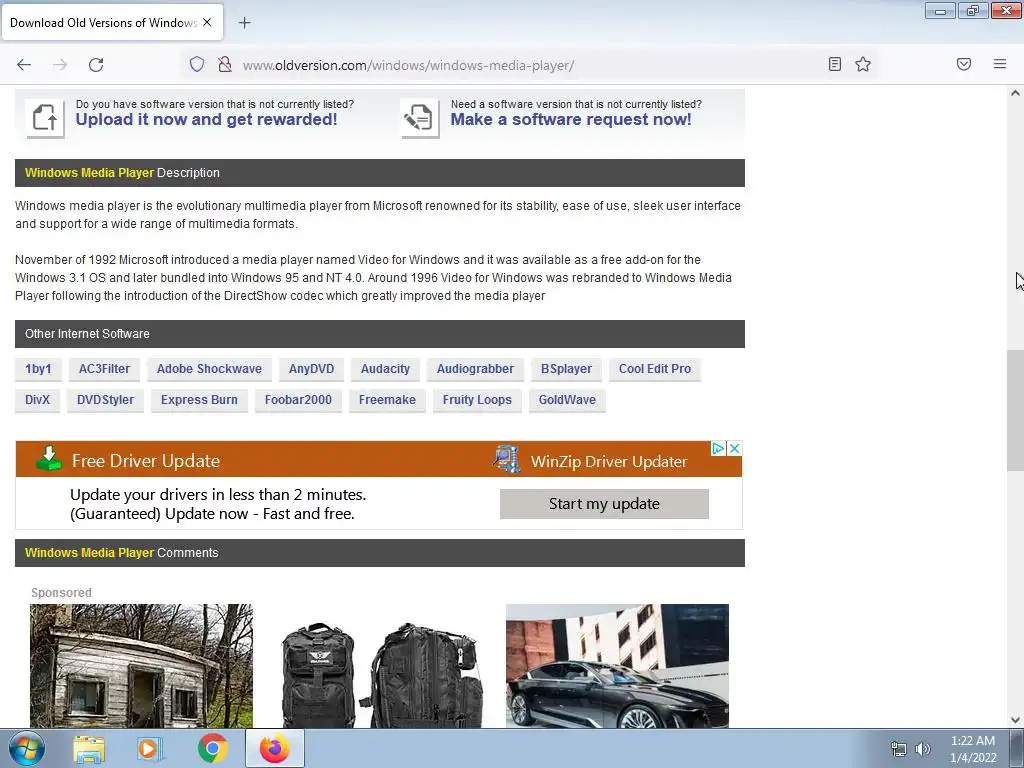Click the Windows Media Player Description header
This screenshot has width=1024, height=768.
point(379,173)
